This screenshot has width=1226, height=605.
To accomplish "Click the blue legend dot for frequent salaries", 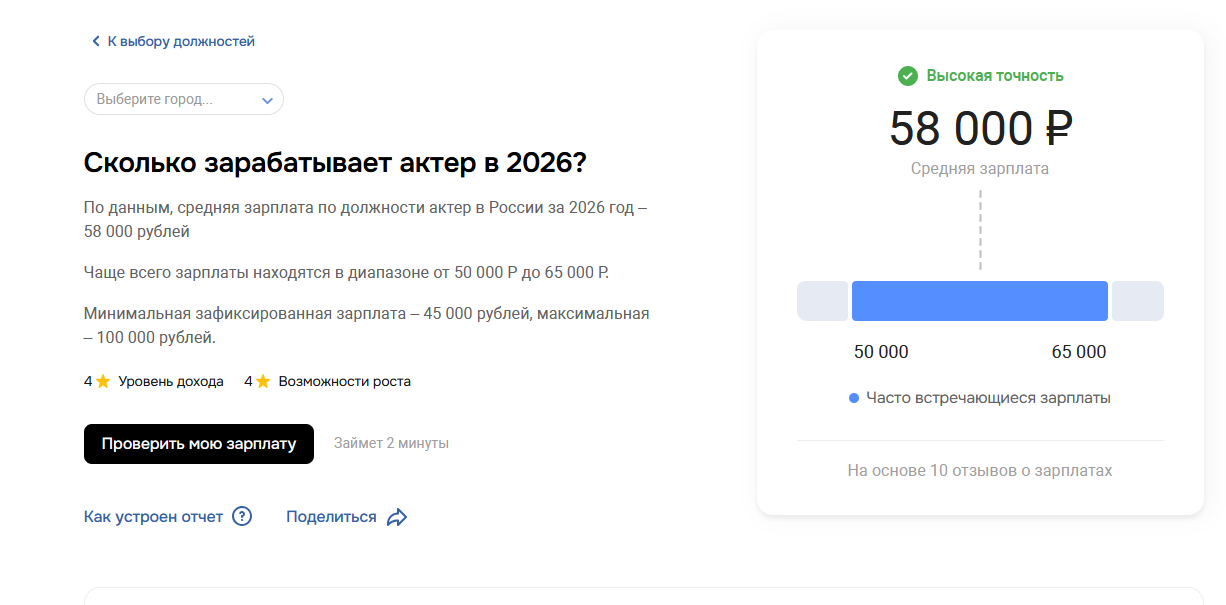I will pos(854,398).
